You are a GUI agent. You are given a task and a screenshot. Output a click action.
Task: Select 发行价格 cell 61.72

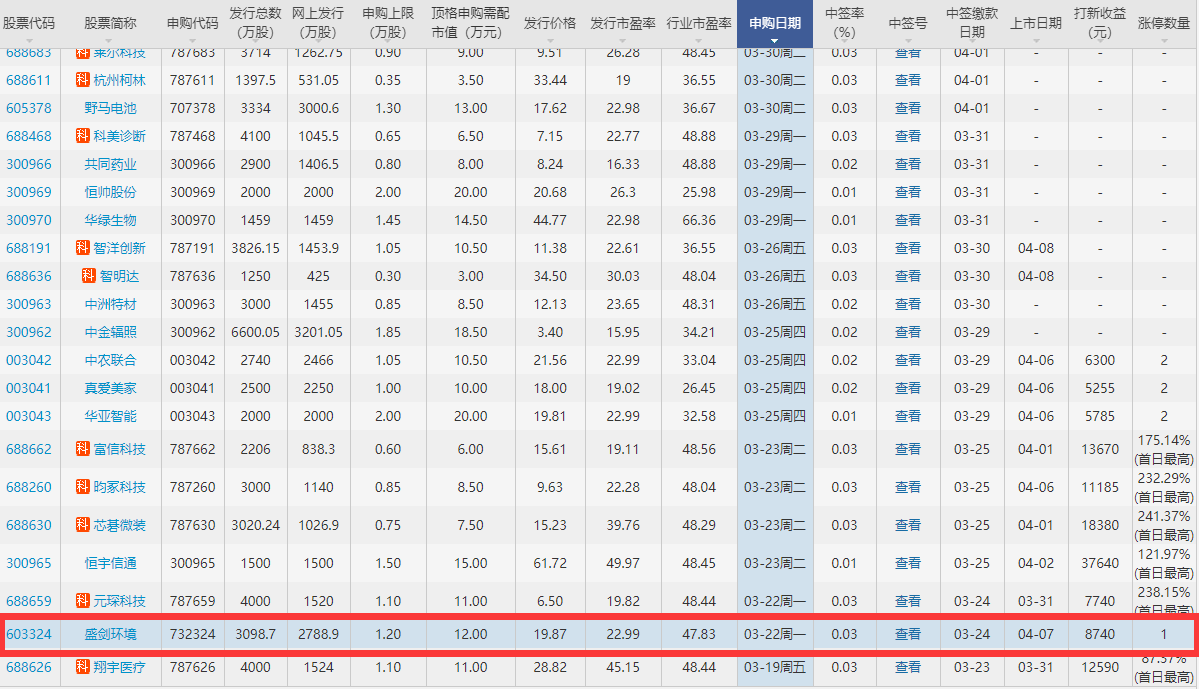point(550,563)
